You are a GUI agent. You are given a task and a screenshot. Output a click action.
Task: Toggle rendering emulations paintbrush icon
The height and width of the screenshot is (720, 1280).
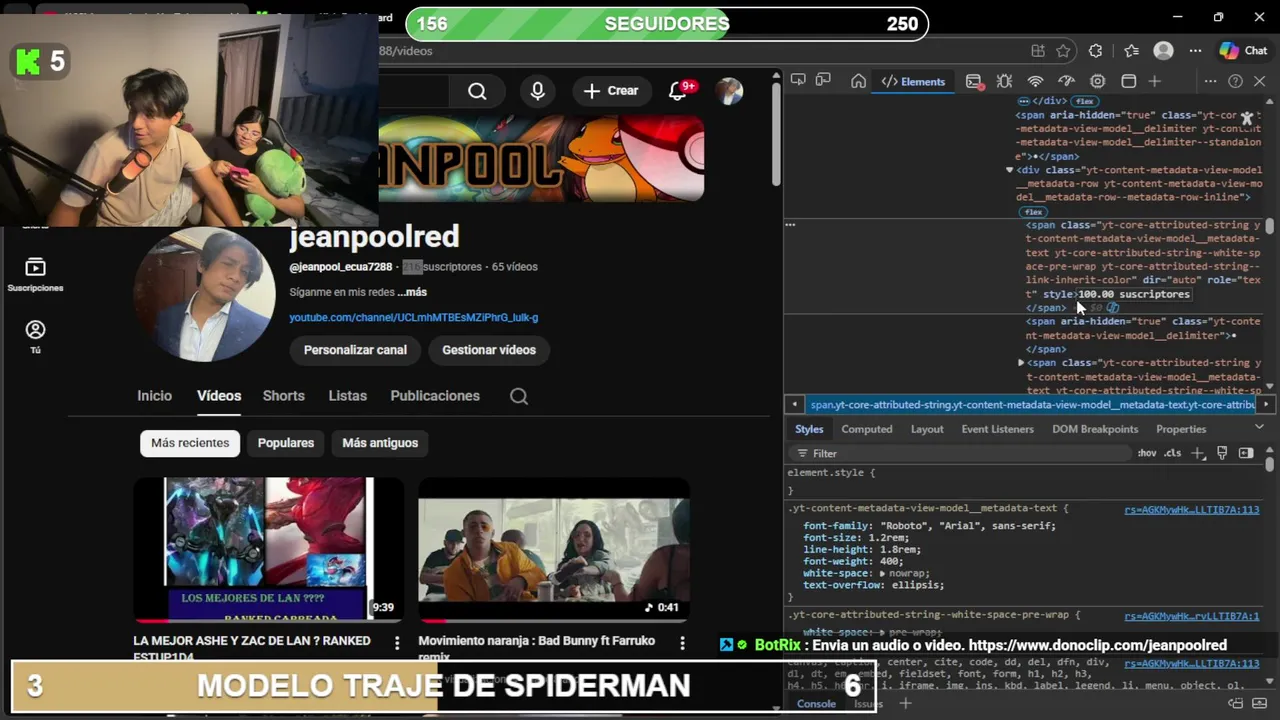pos(1222,453)
